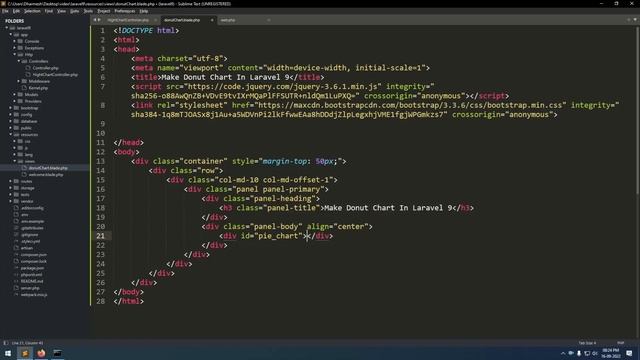Screen dimensions: 640x360
Task: Open the Project menu
Action: coord(104,11)
